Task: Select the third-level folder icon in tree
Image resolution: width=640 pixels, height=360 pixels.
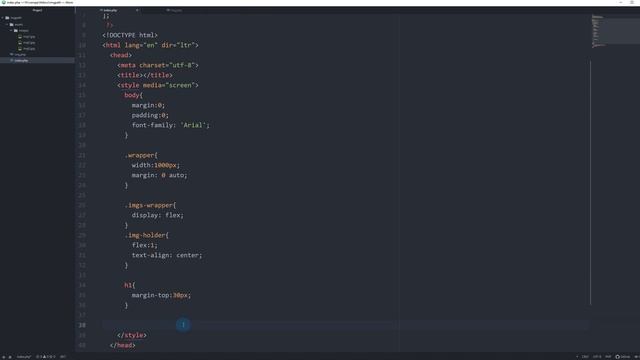Action: (x=16, y=31)
